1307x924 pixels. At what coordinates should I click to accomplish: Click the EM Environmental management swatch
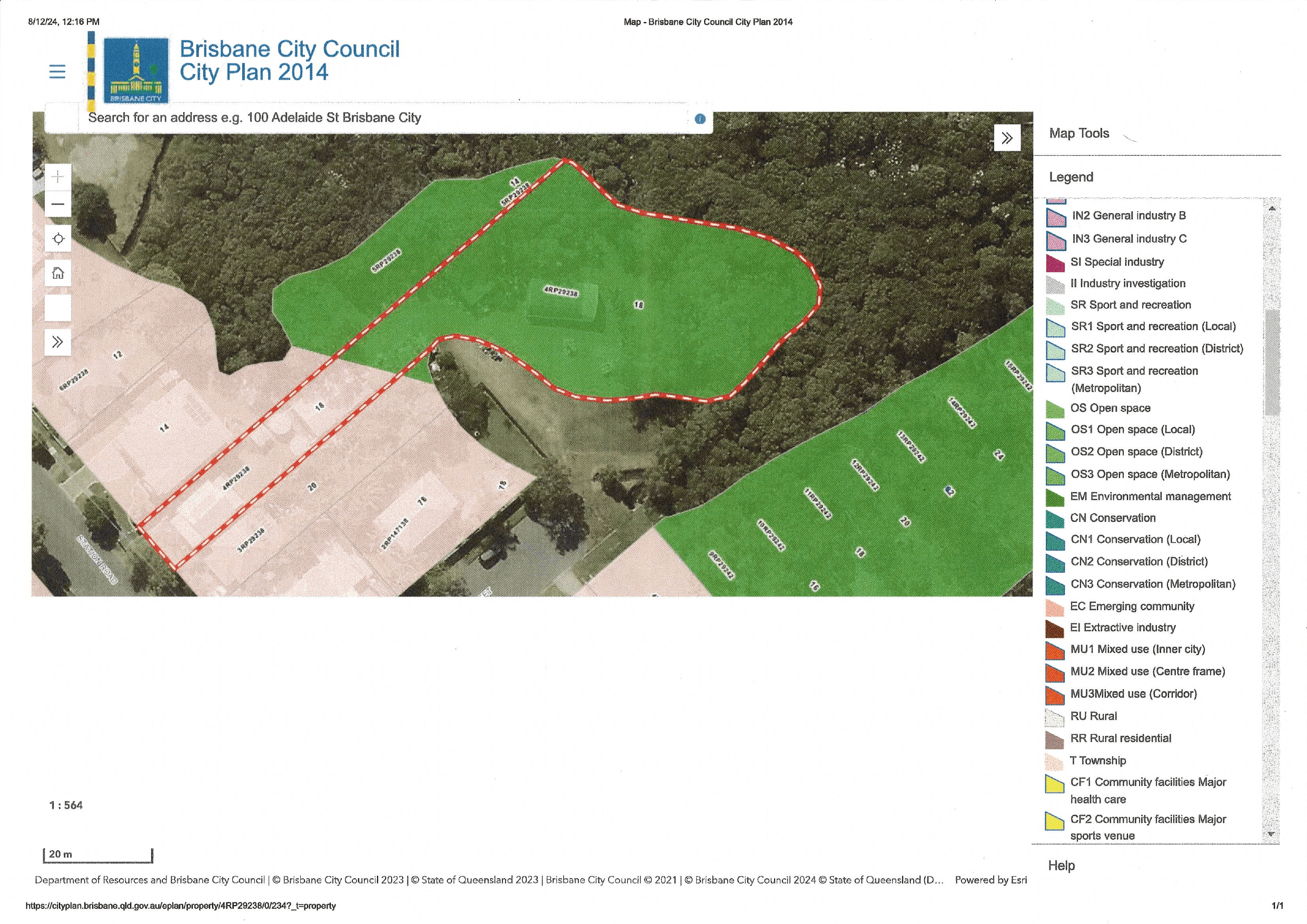1055,498
